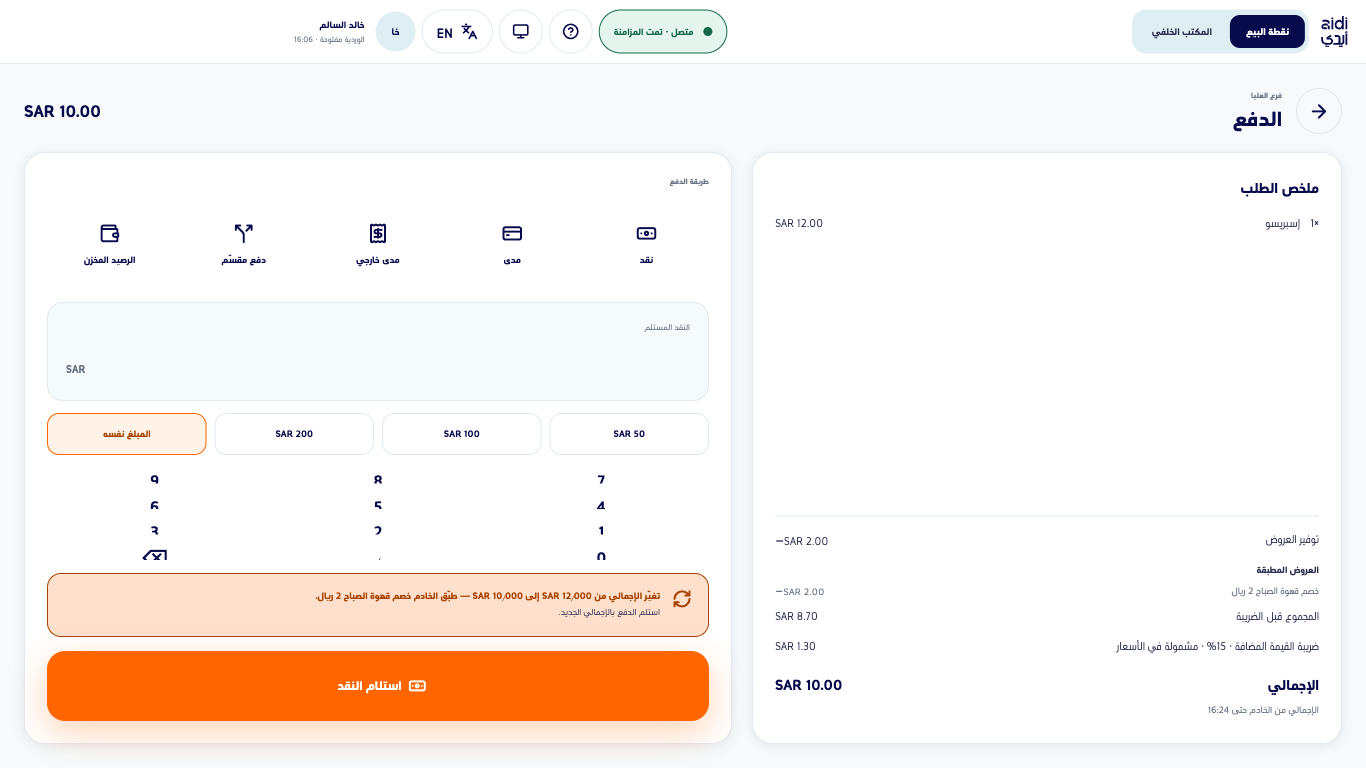Switch the language with the EN button
The width and height of the screenshot is (1366, 768).
pos(457,32)
